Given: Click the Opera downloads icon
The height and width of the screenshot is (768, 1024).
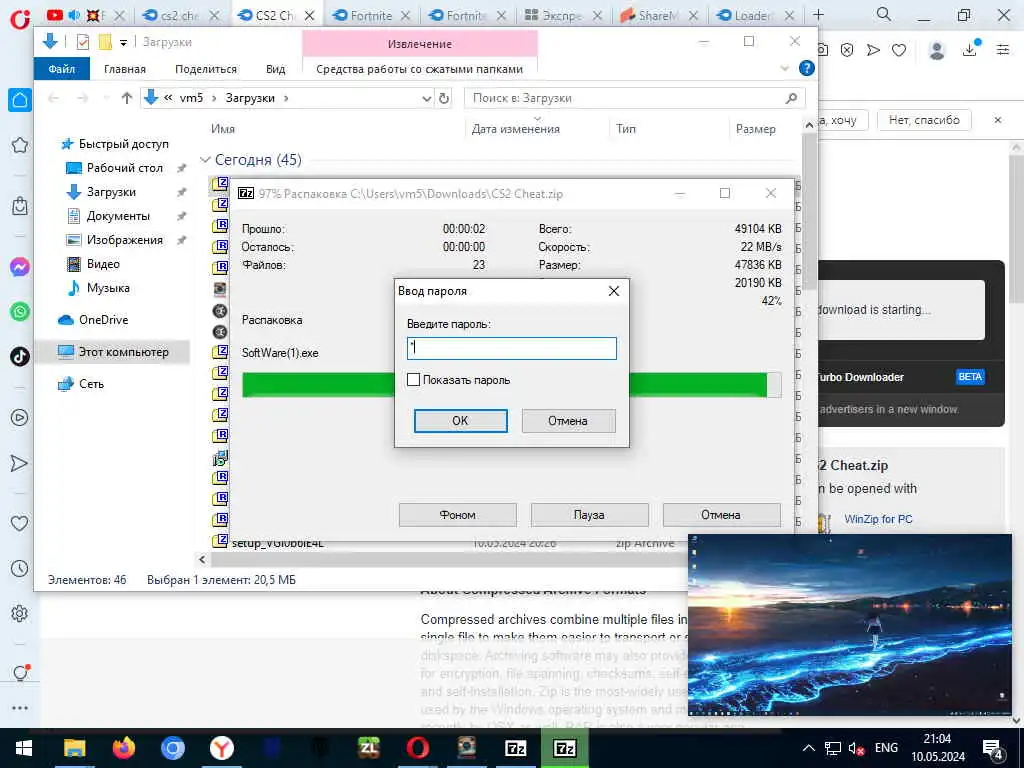Looking at the screenshot, I should 971,49.
